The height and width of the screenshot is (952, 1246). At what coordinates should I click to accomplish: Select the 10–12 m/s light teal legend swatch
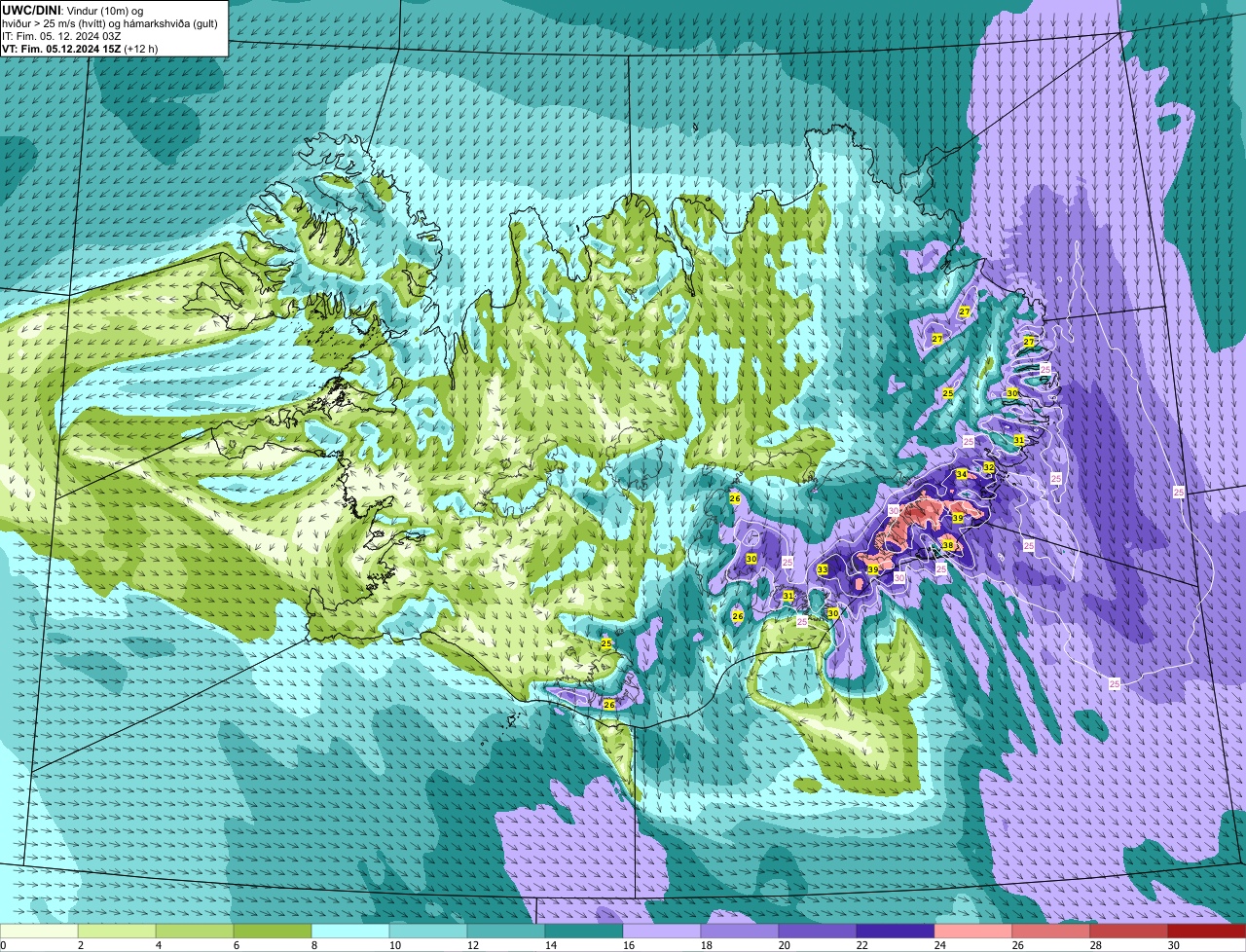point(428,931)
